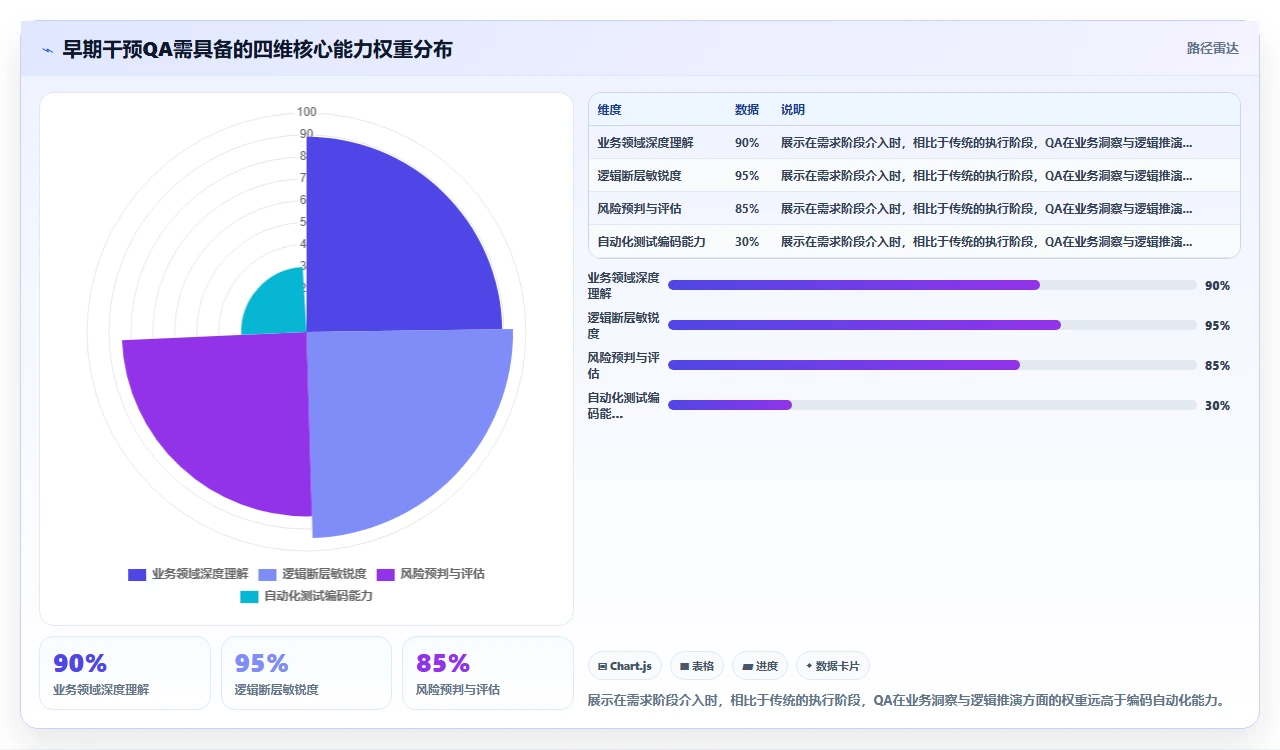Image resolution: width=1280 pixels, height=750 pixels.
Task: Click the purple 风险预判与评估 chart sector
Action: click(x=230, y=415)
